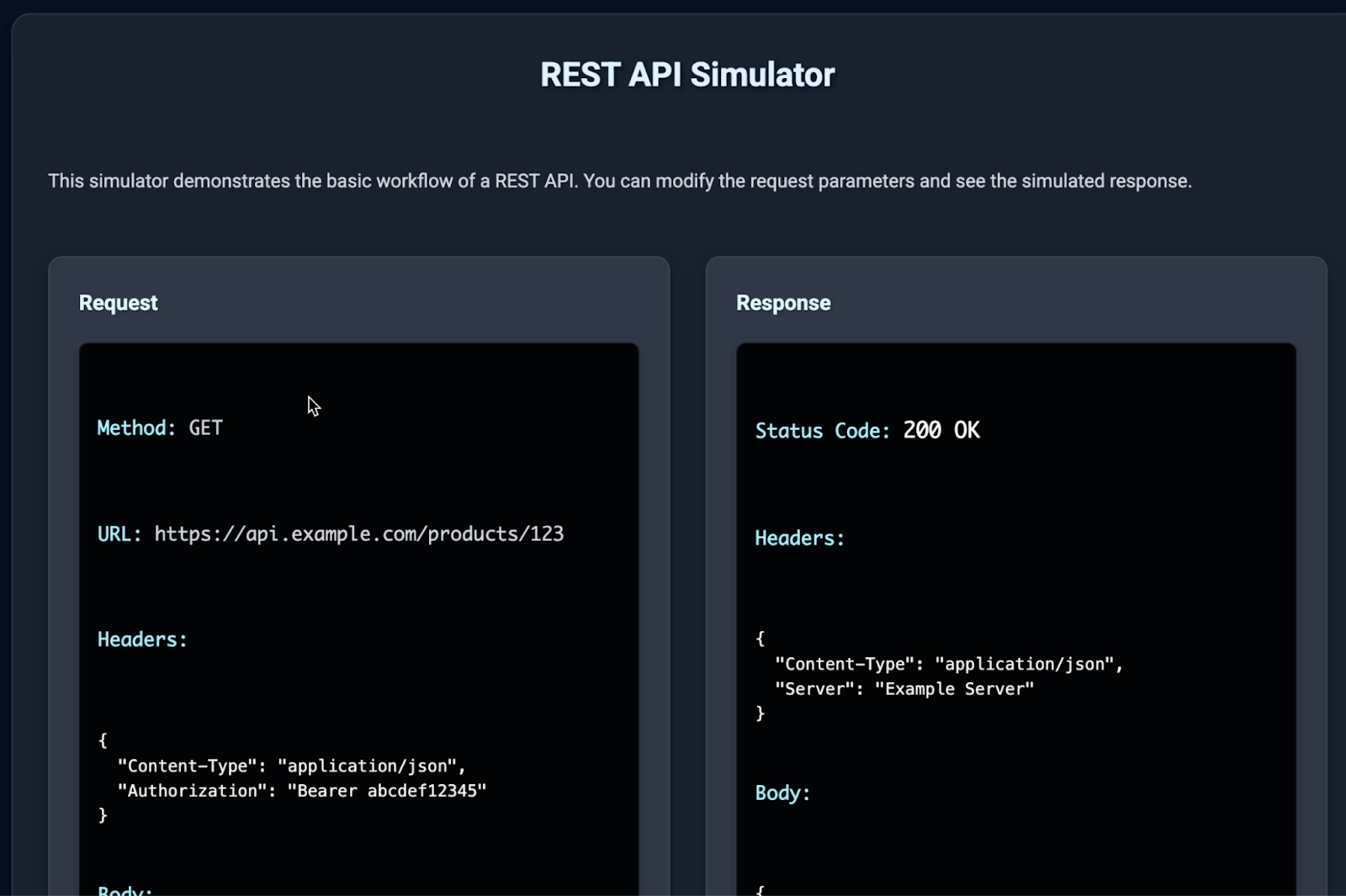Click the Server header line in the response
Image resolution: width=1346 pixels, height=896 pixels.
904,689
